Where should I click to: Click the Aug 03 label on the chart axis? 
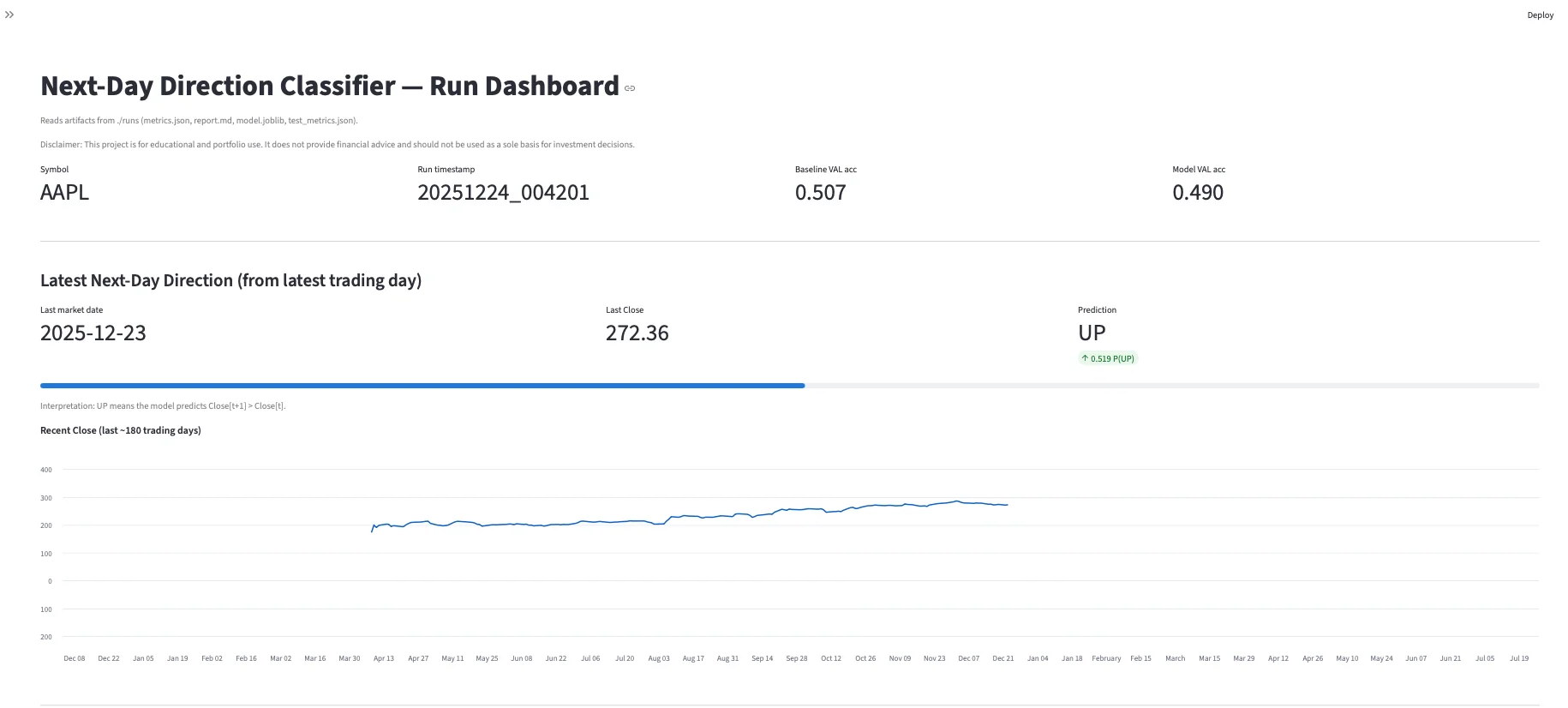[659, 658]
